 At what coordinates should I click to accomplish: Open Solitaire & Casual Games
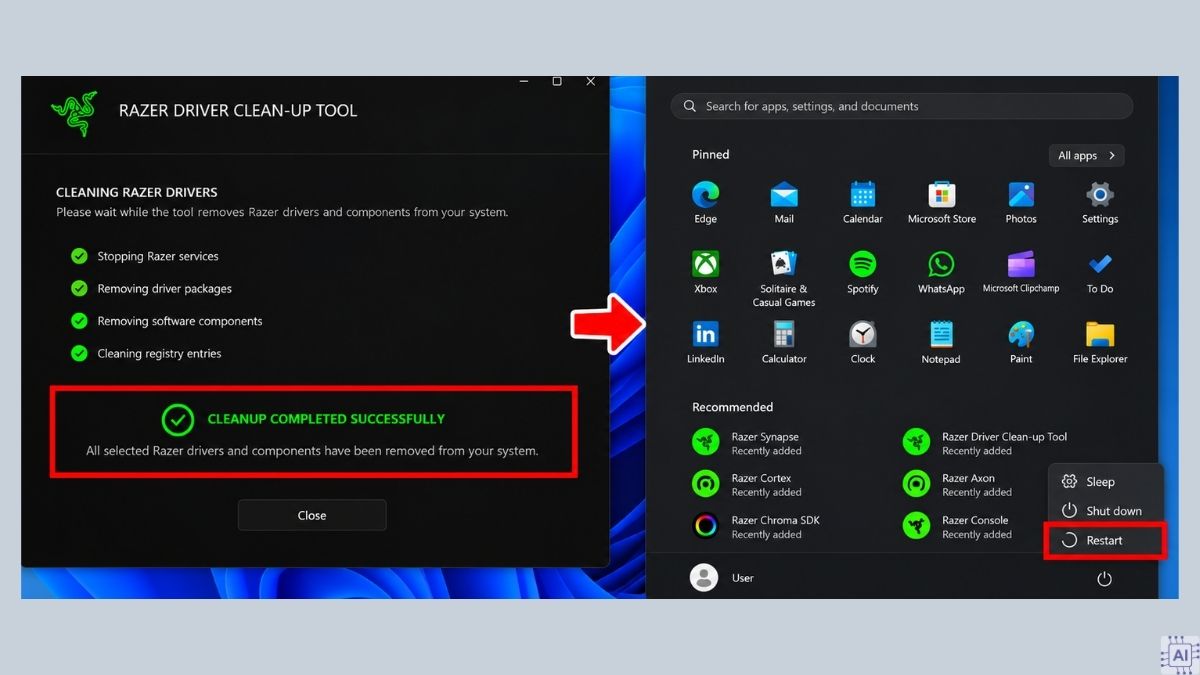click(x=784, y=279)
